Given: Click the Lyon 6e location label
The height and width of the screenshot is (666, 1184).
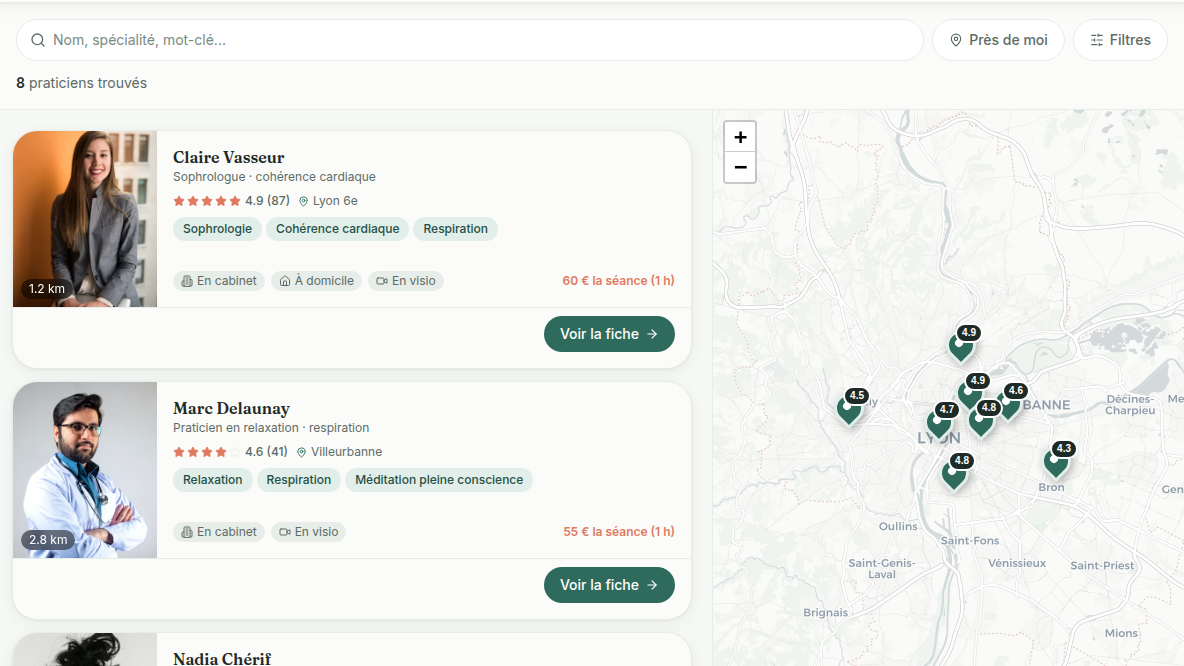Looking at the screenshot, I should [328, 201].
